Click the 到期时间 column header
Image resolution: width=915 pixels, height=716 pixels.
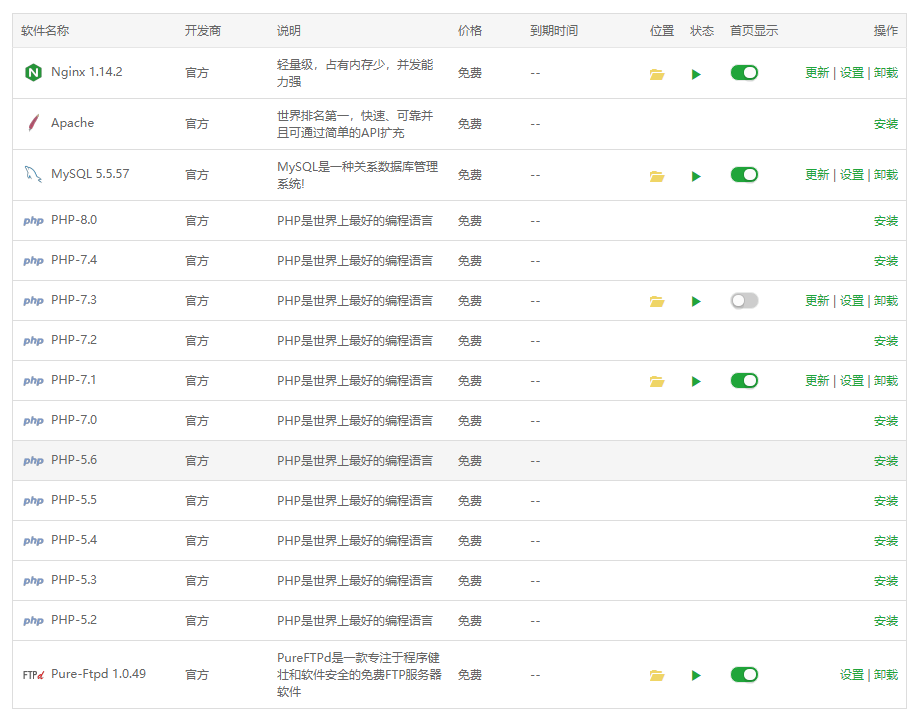point(554,30)
